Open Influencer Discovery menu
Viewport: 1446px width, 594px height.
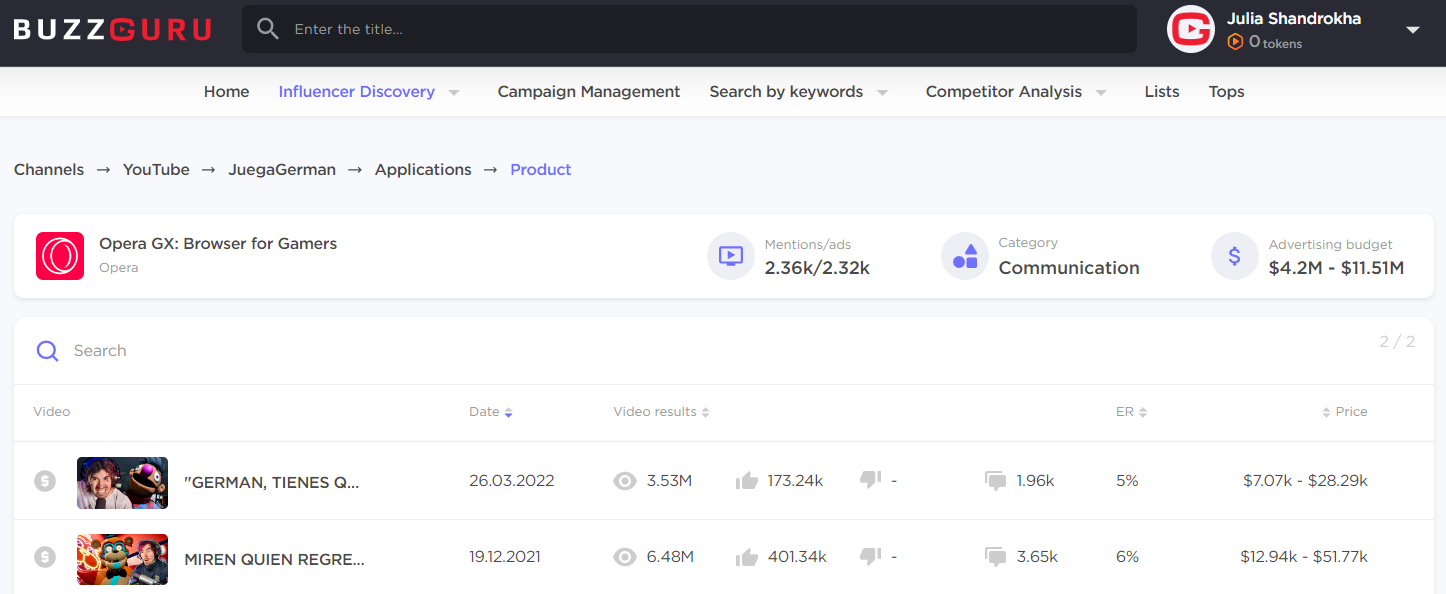coord(356,91)
